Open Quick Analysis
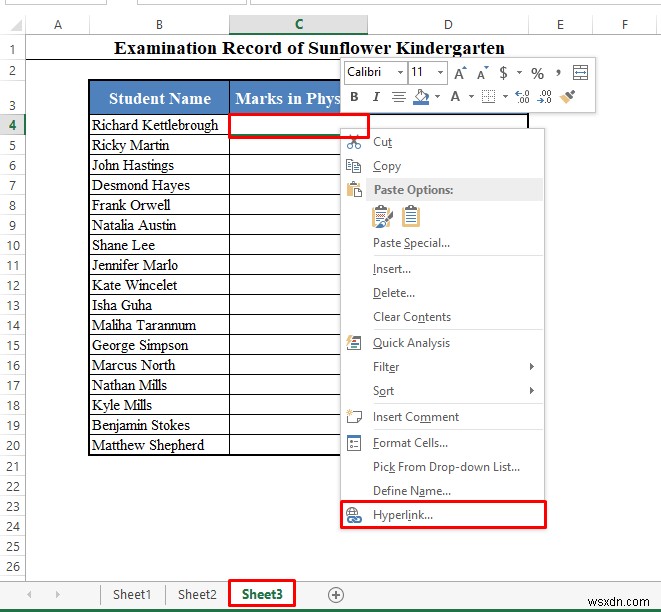Image resolution: width=661 pixels, height=612 pixels. coord(443,343)
